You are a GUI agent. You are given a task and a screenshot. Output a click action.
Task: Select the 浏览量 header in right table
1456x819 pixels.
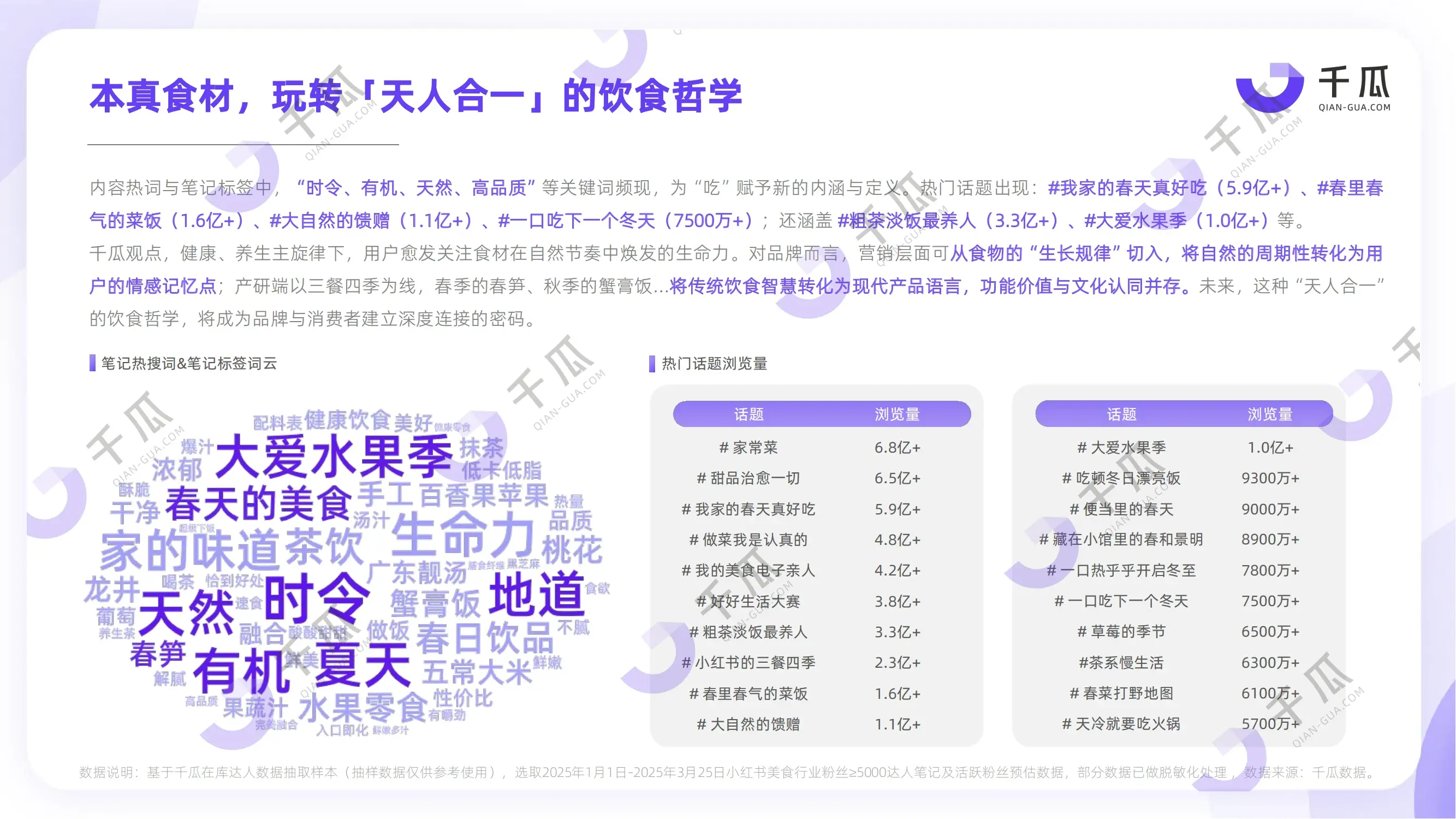click(1269, 414)
